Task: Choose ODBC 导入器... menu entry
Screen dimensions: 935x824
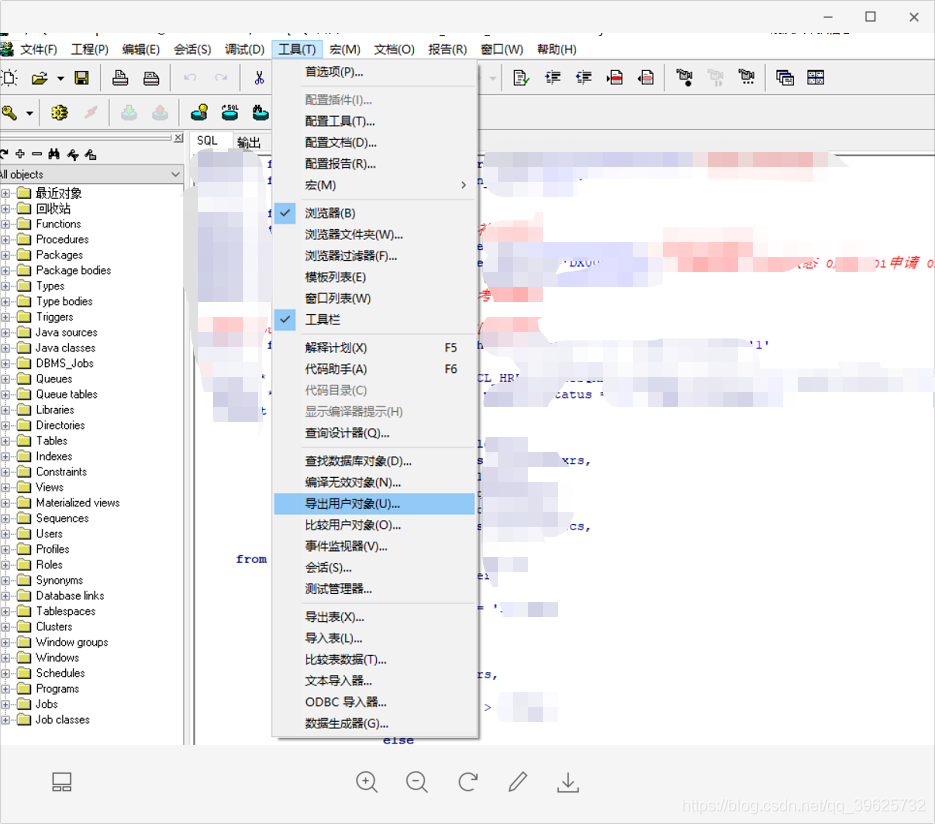Action: coord(374,702)
